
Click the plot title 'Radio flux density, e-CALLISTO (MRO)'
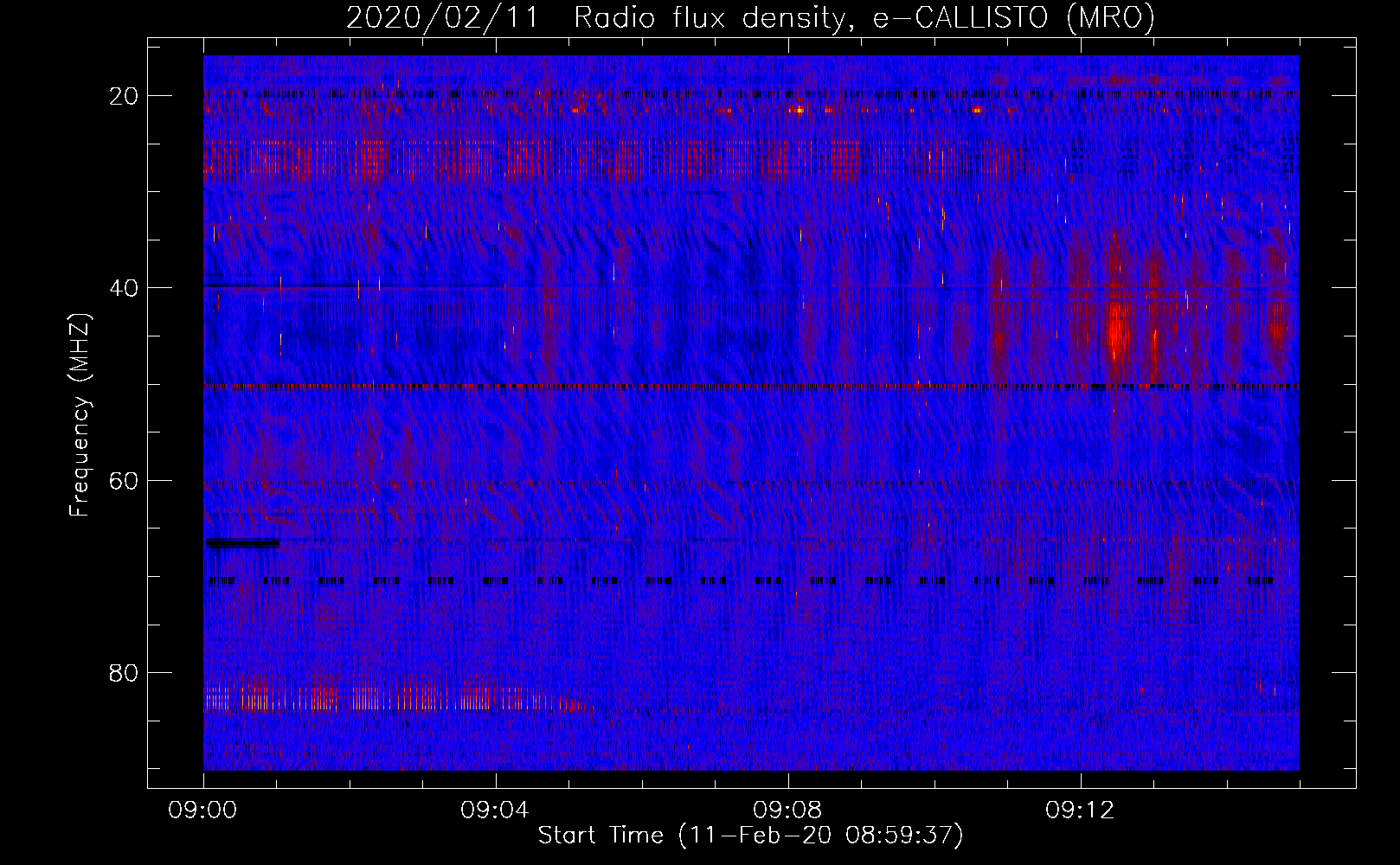click(x=864, y=18)
